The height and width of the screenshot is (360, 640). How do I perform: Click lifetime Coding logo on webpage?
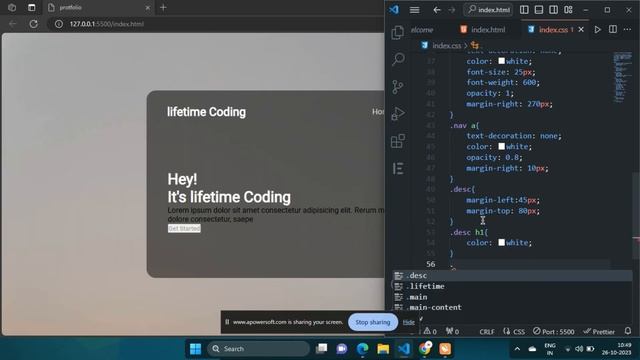coord(207,112)
